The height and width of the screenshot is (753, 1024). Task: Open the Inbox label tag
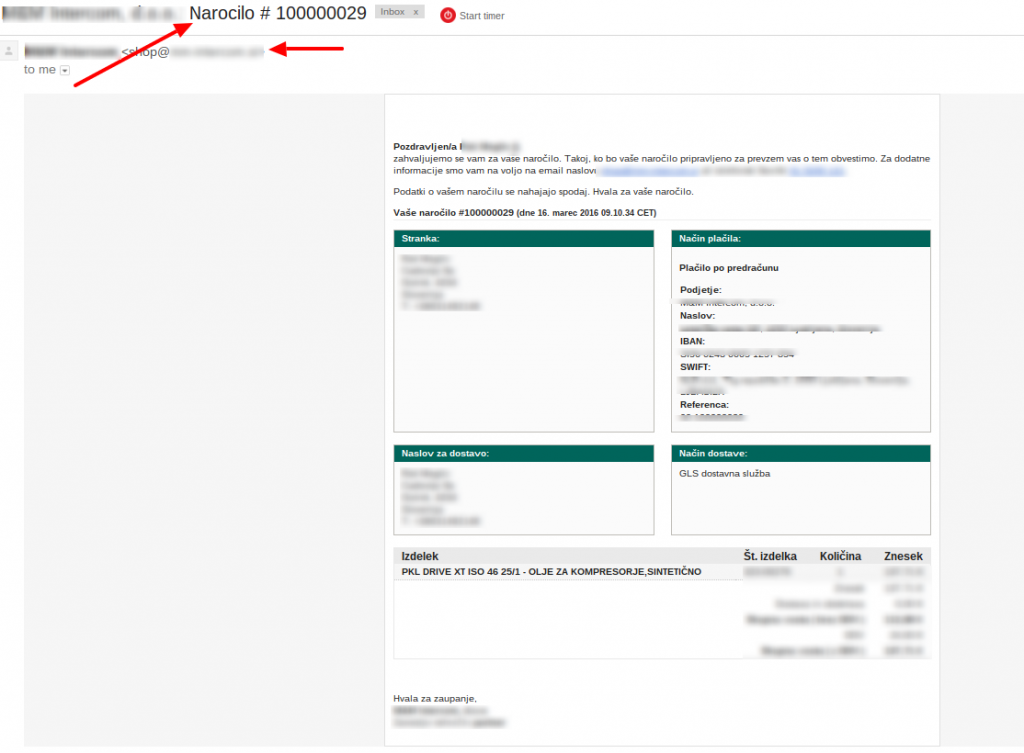pos(392,13)
